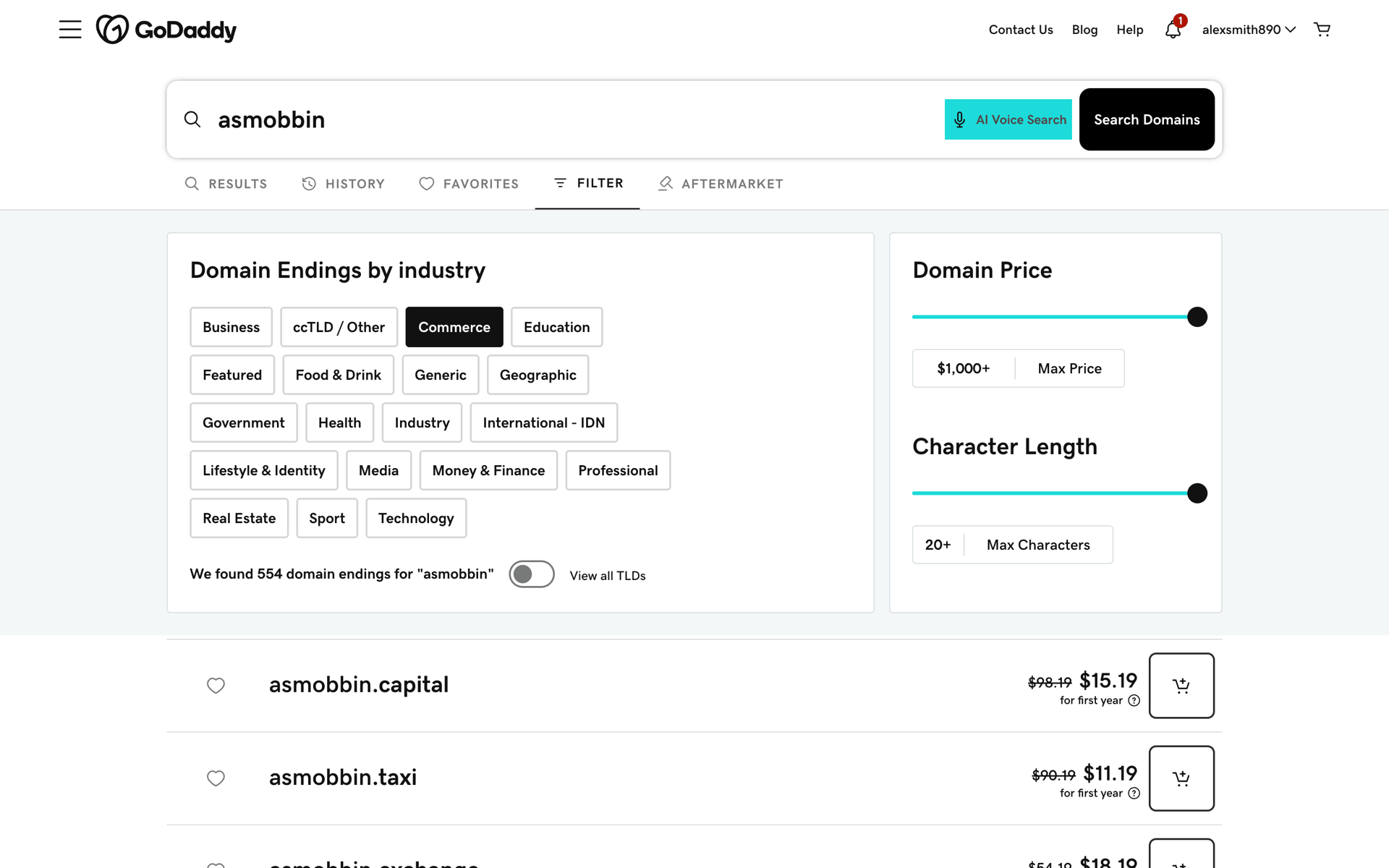Click the GoDaddy logo
This screenshot has width=1389, height=868.
coord(166,30)
